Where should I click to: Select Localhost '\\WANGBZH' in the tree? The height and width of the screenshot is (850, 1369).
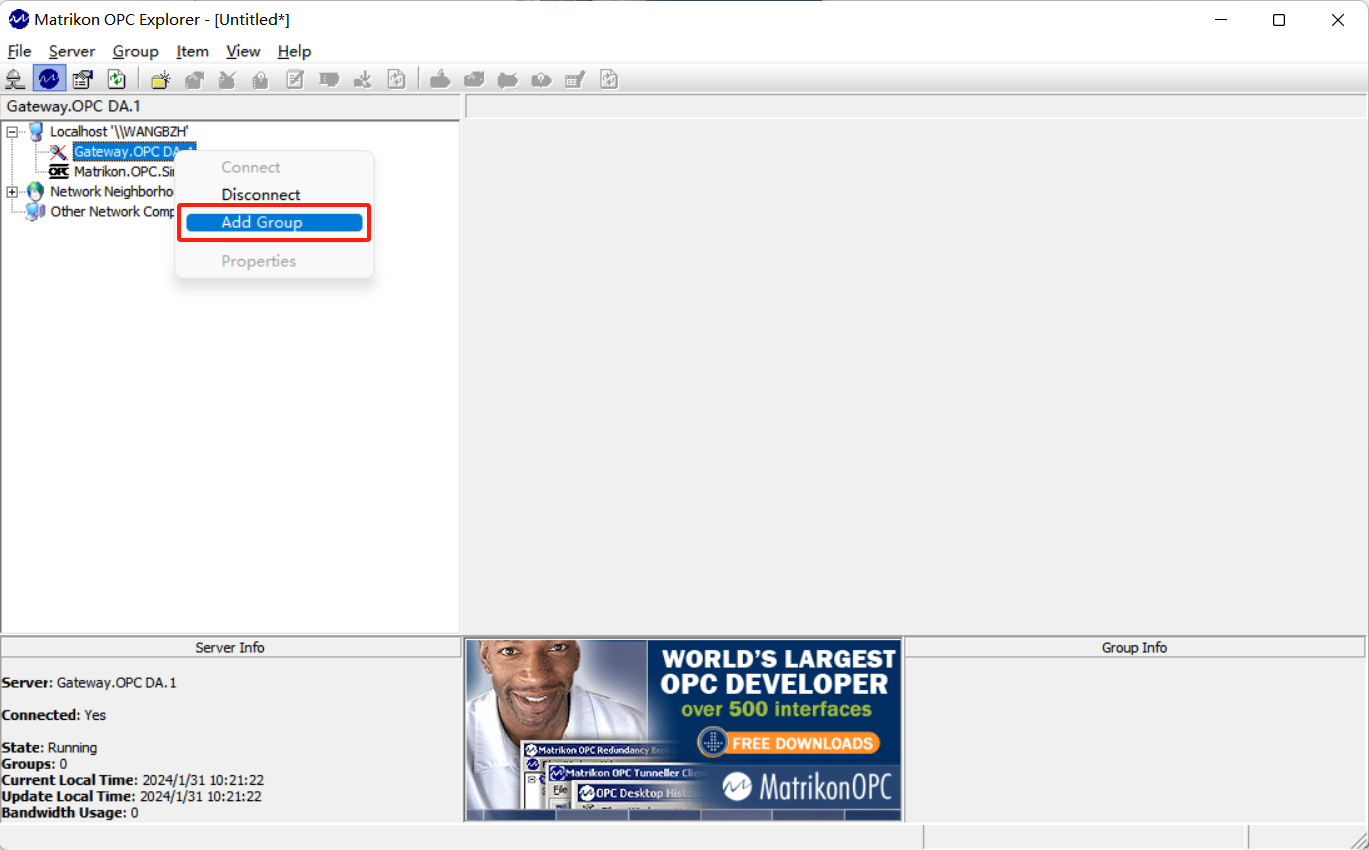coord(119,131)
